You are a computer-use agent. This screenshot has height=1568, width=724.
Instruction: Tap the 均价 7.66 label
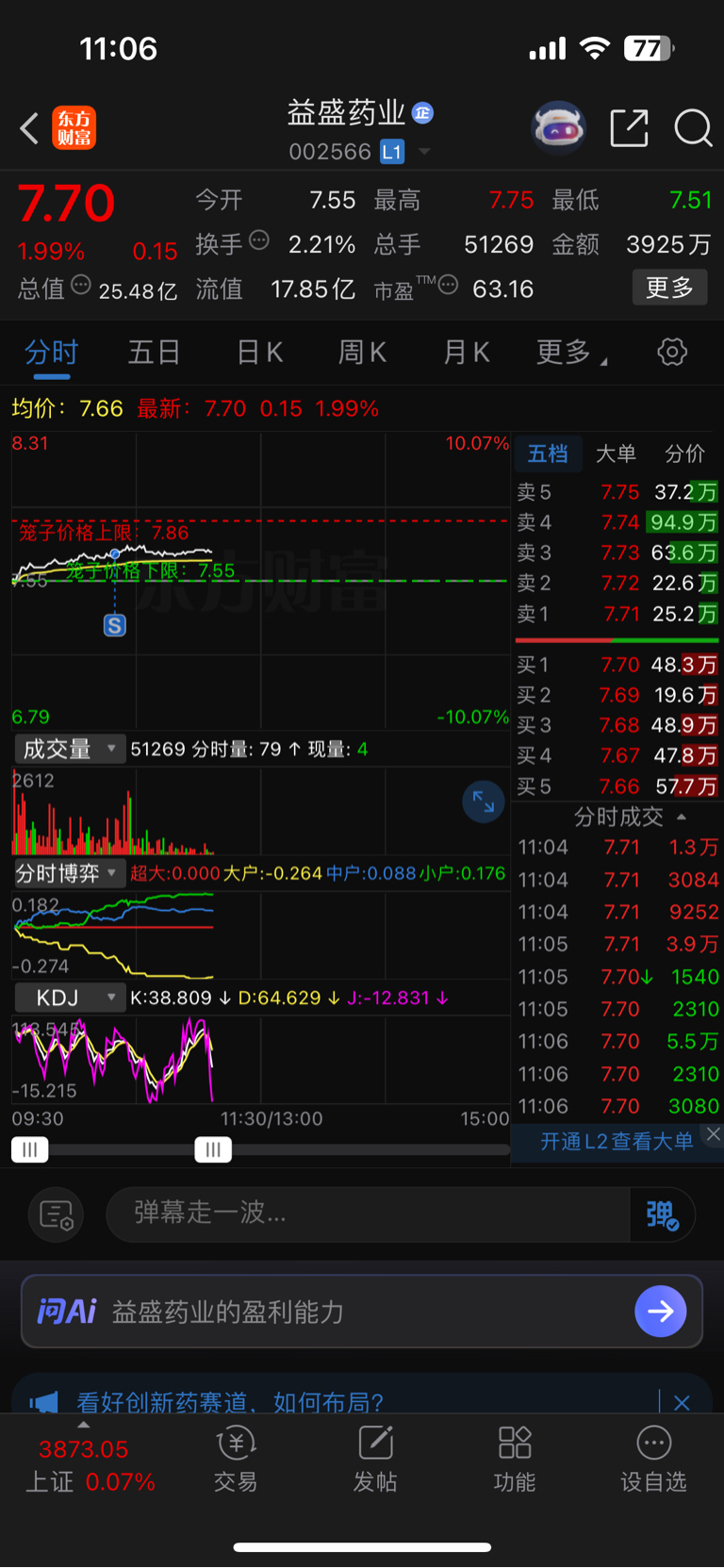(x=67, y=408)
